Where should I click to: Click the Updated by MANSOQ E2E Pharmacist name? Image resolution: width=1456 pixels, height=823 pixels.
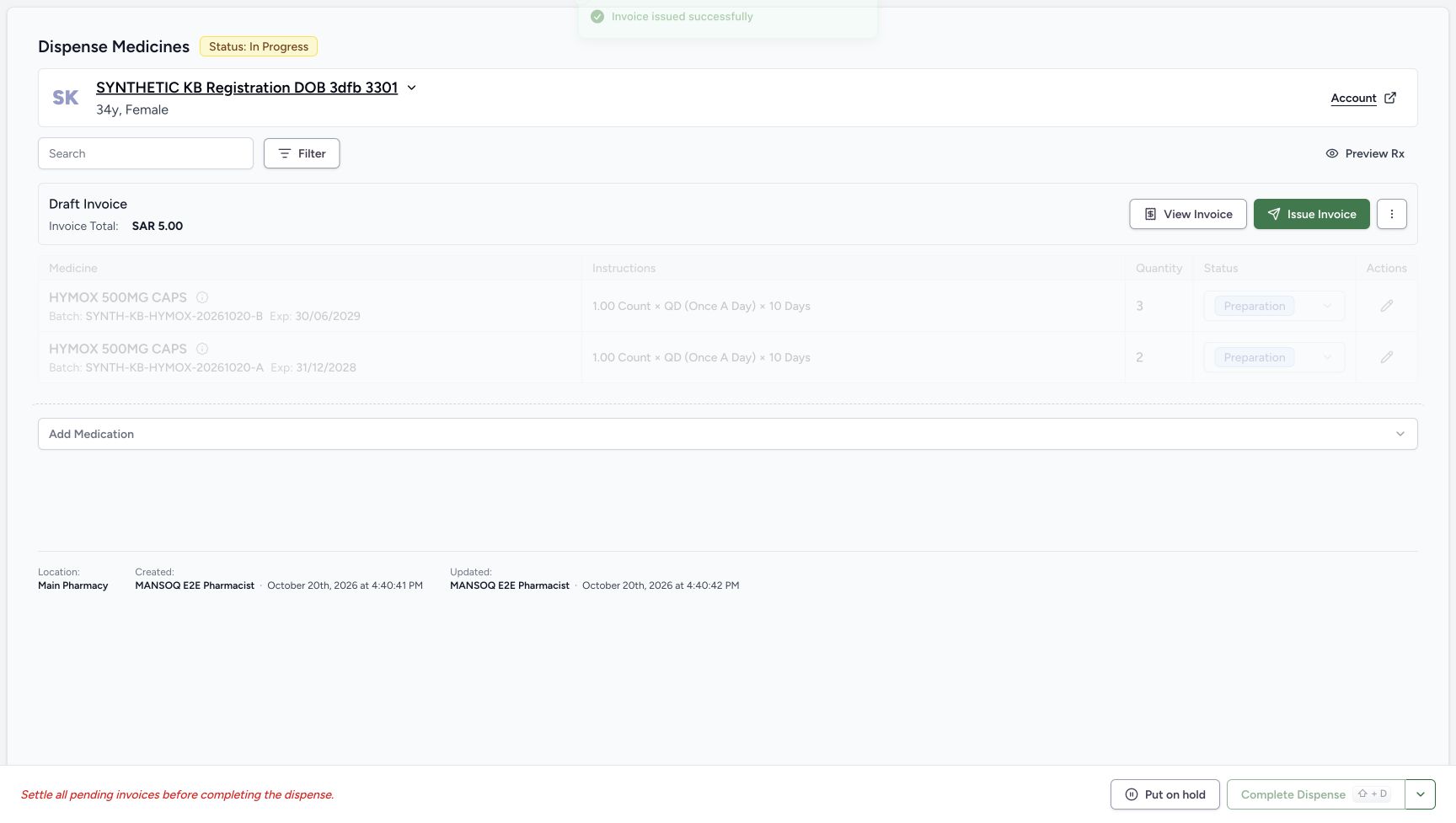point(510,585)
